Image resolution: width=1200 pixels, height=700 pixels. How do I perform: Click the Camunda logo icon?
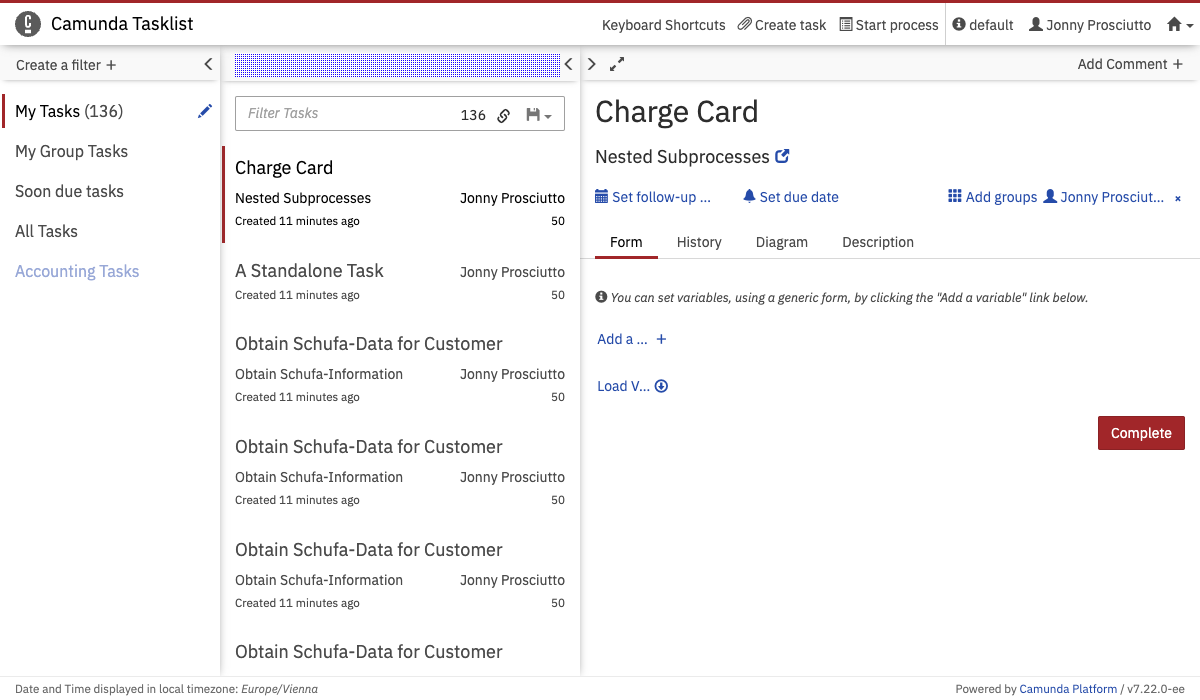tap(29, 24)
